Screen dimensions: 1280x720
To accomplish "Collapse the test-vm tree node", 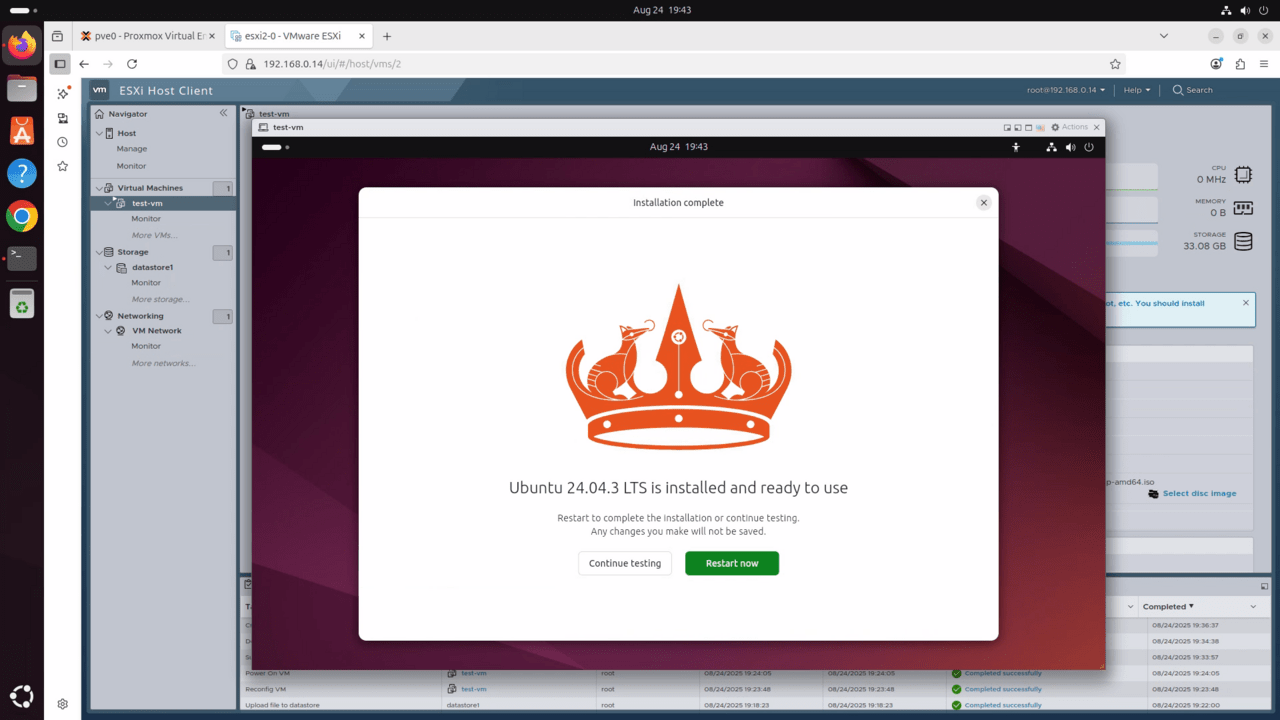I will point(109,203).
